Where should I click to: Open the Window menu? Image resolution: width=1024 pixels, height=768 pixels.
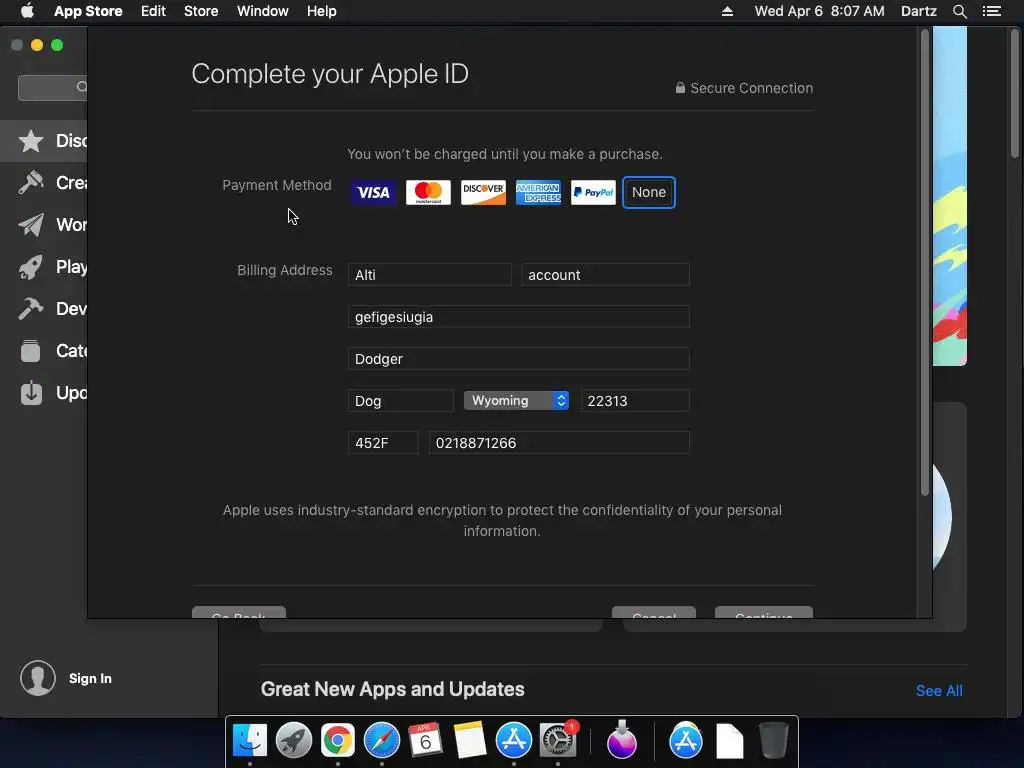263,11
